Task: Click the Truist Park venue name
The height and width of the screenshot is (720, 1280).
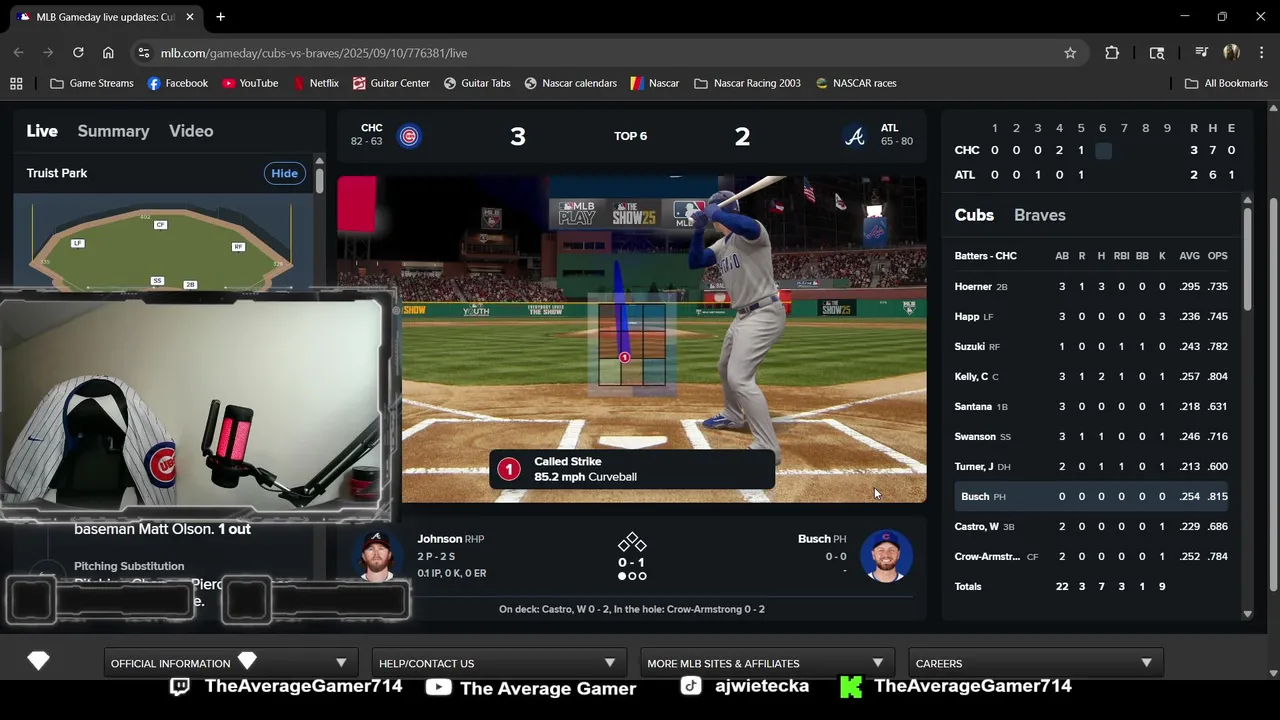Action: tap(57, 173)
